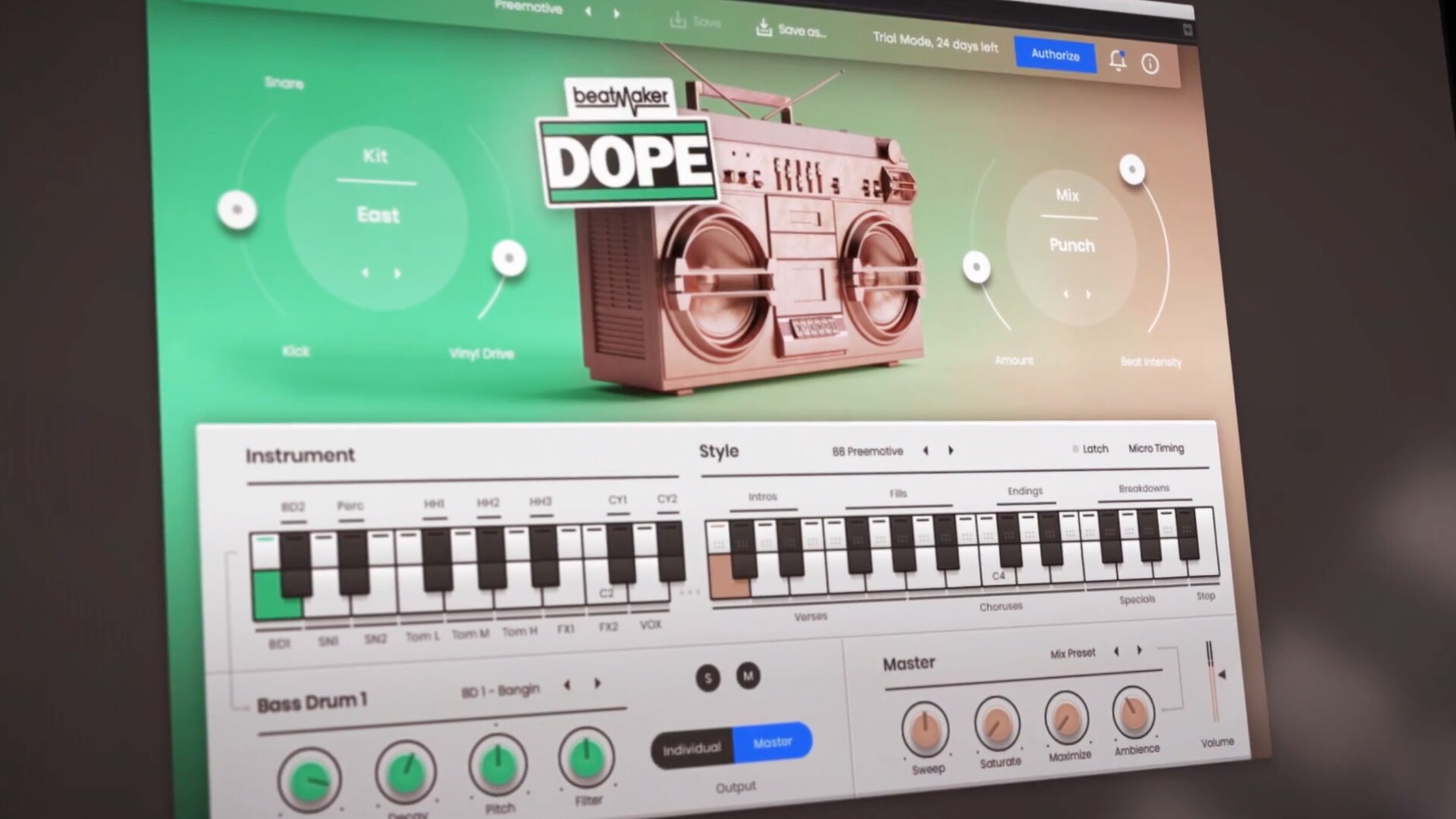Select next Bass Drum sample after Bangin
Image resolution: width=1456 pixels, height=819 pixels.
click(598, 683)
